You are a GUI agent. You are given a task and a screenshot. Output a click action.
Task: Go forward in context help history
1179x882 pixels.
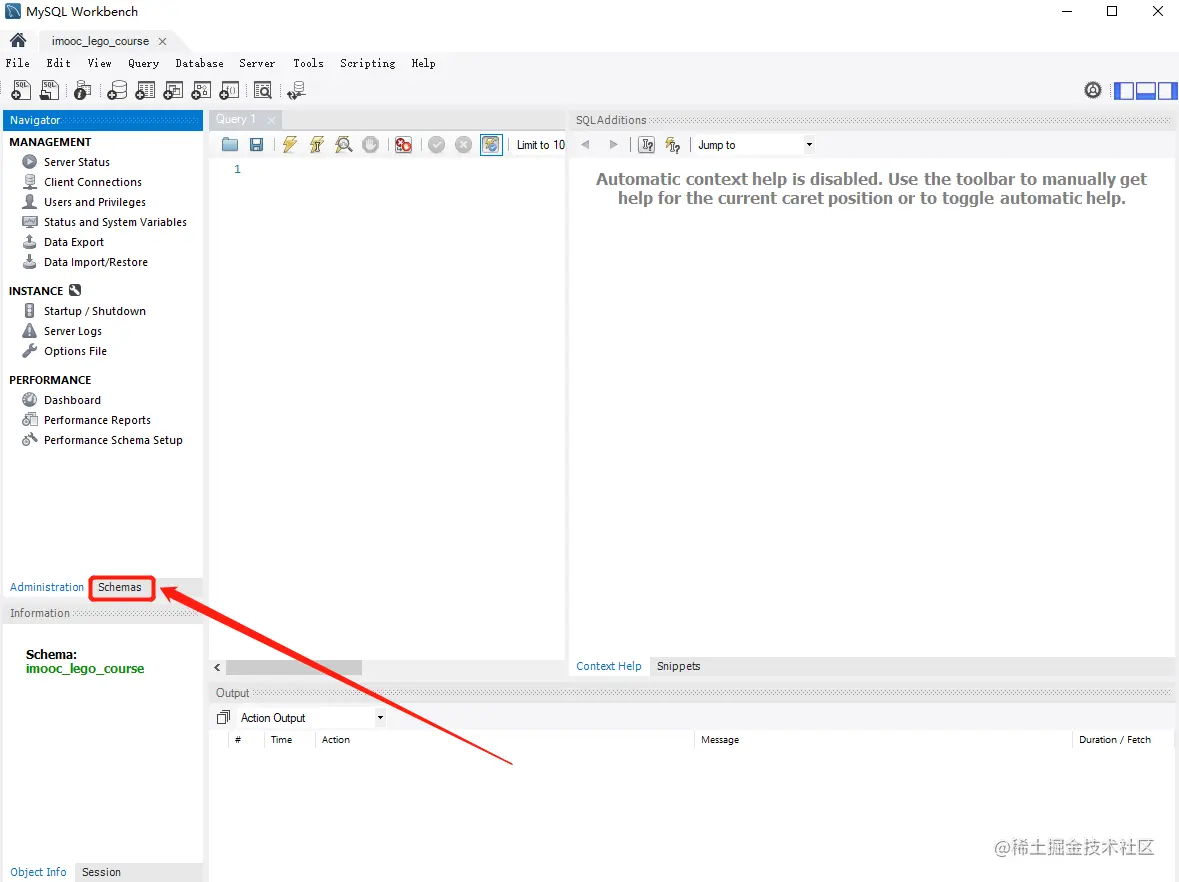[614, 144]
